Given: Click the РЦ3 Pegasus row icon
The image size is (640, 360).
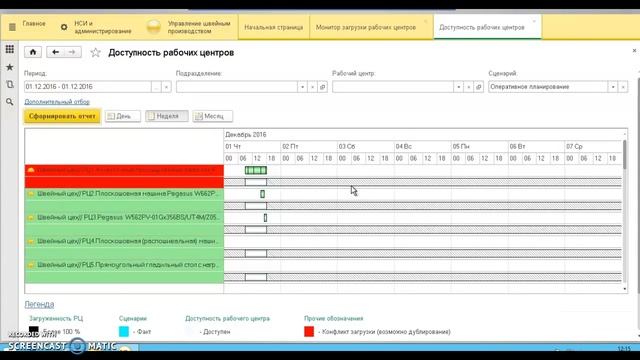Looking at the screenshot, I should 31,218.
